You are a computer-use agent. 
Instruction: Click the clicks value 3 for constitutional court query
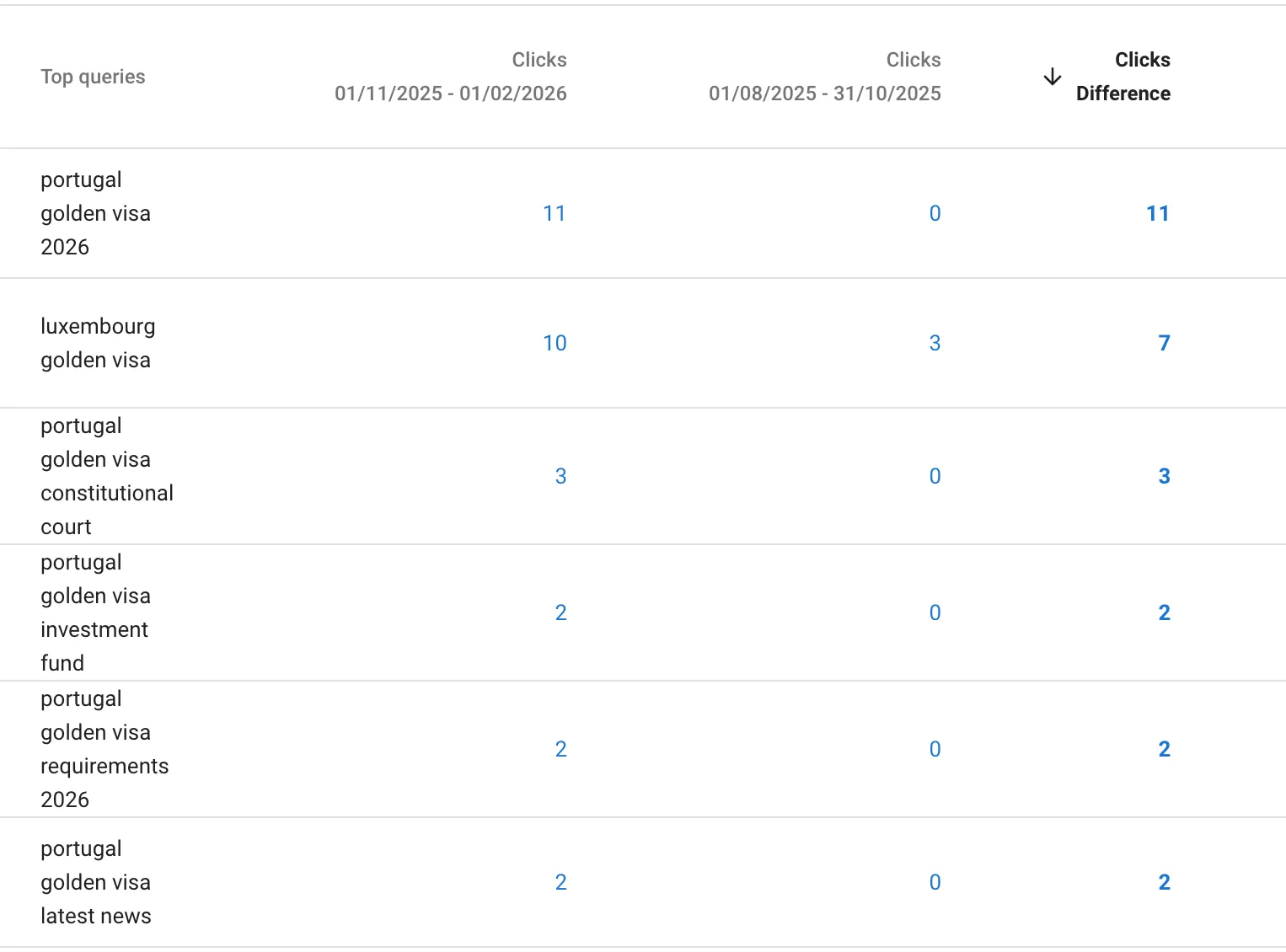tap(561, 476)
